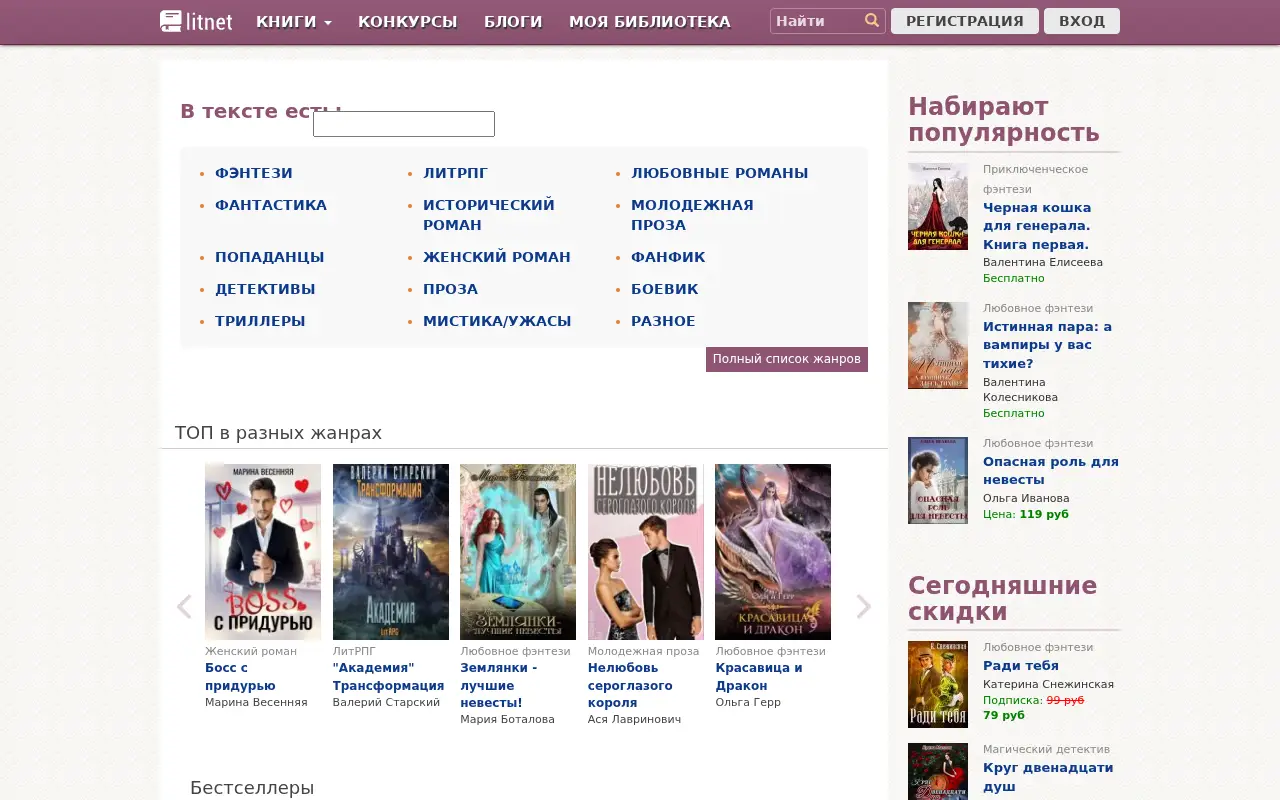Go to МОЯ БИБЛИОТЕКА
This screenshot has height=800, width=1280.
650,22
